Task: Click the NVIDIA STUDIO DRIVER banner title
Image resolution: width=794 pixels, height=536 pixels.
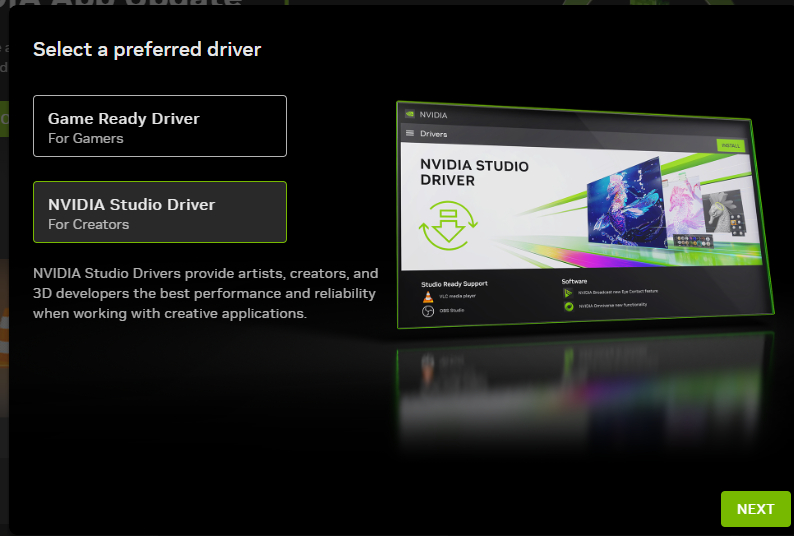Action: (473, 173)
